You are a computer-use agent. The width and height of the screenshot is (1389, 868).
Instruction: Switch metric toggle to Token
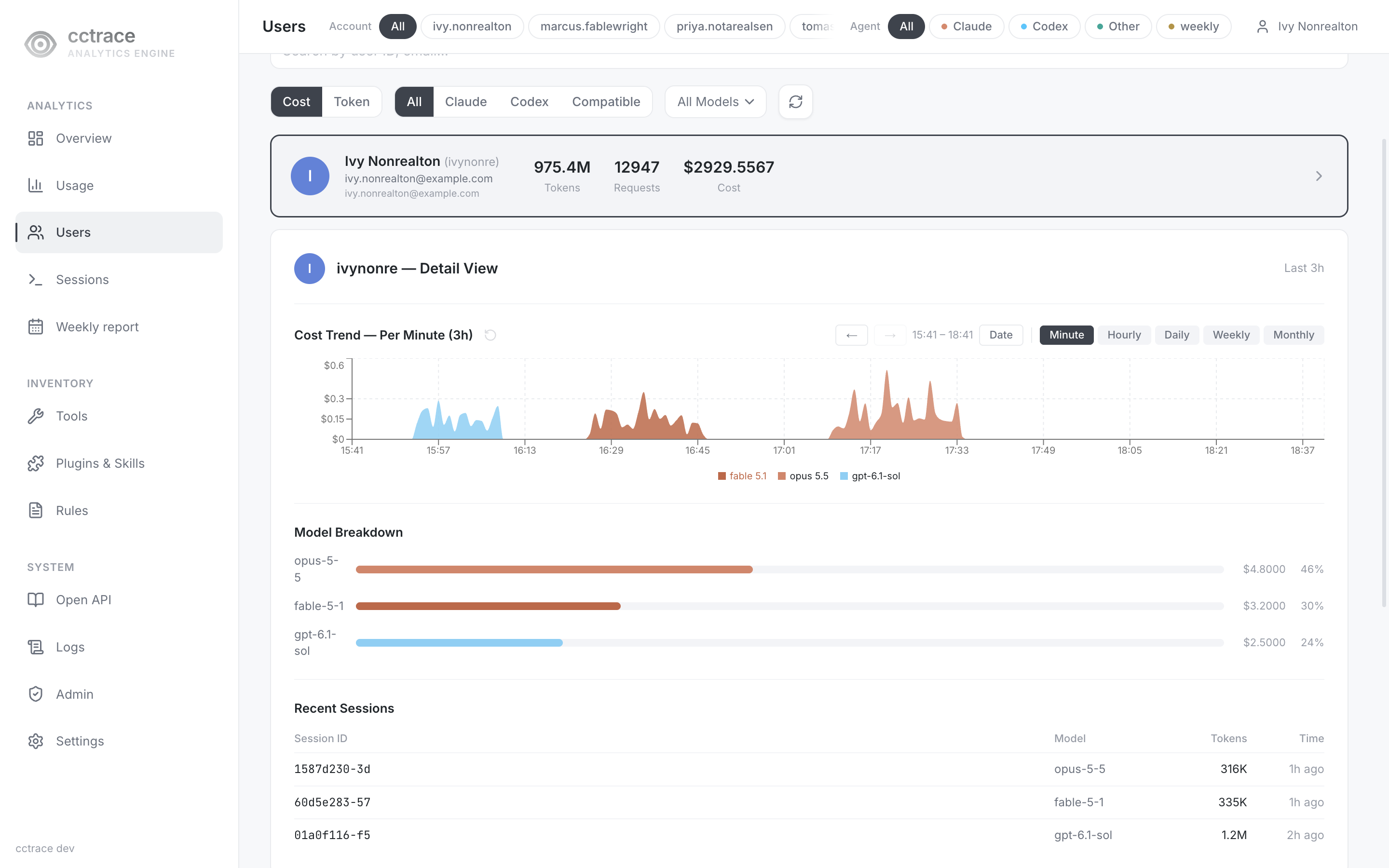[351, 102]
